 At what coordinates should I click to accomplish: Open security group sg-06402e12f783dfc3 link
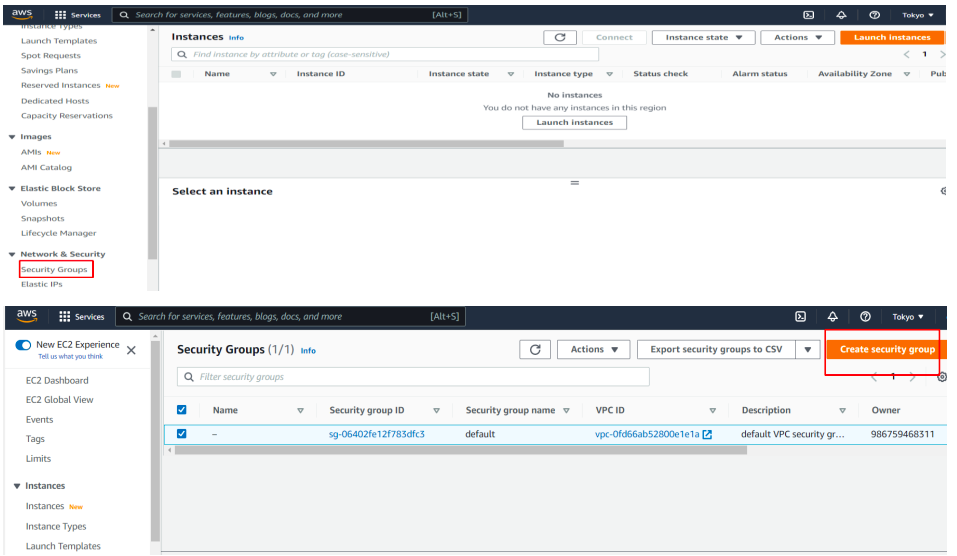tap(377, 434)
